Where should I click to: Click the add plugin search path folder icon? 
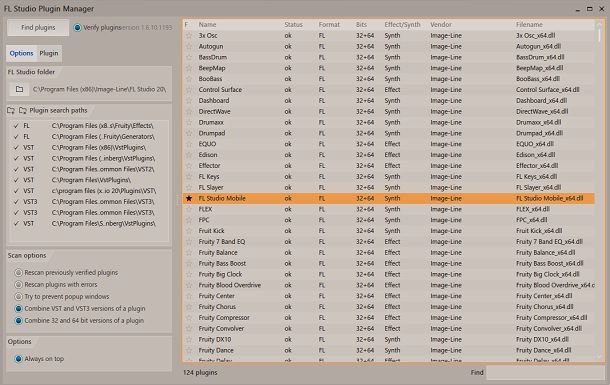11,111
